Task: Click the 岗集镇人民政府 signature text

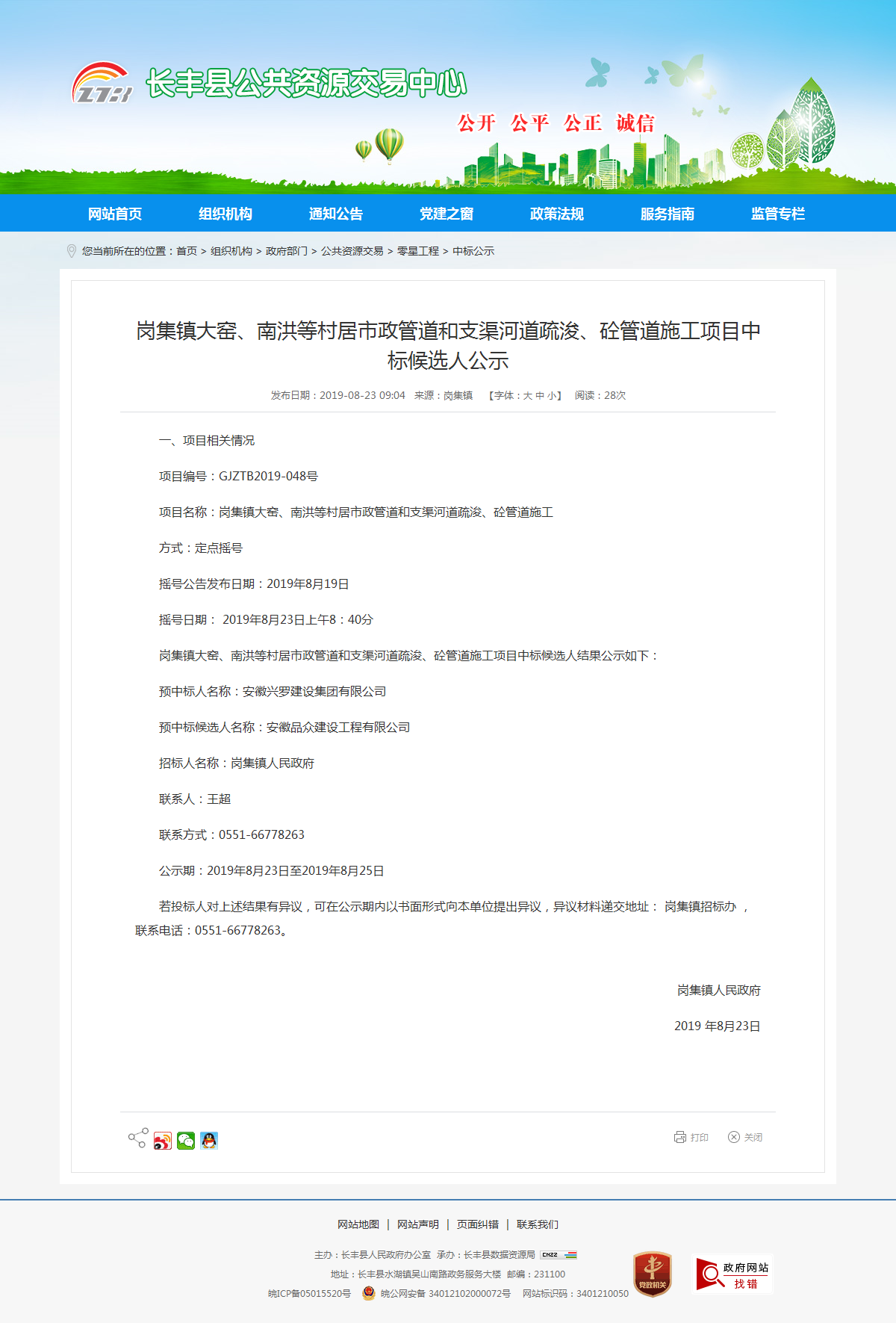Action: coord(719,991)
